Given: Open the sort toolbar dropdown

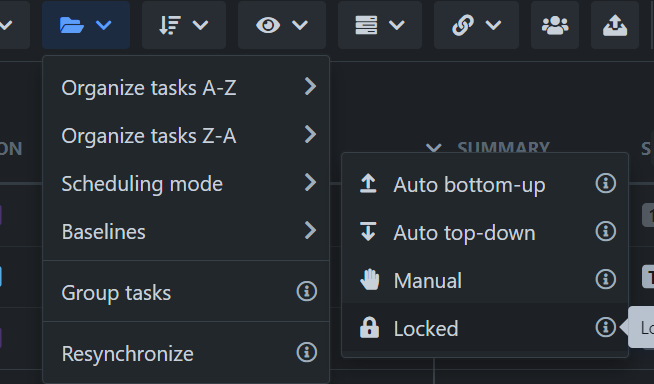Looking at the screenshot, I should coord(184,25).
